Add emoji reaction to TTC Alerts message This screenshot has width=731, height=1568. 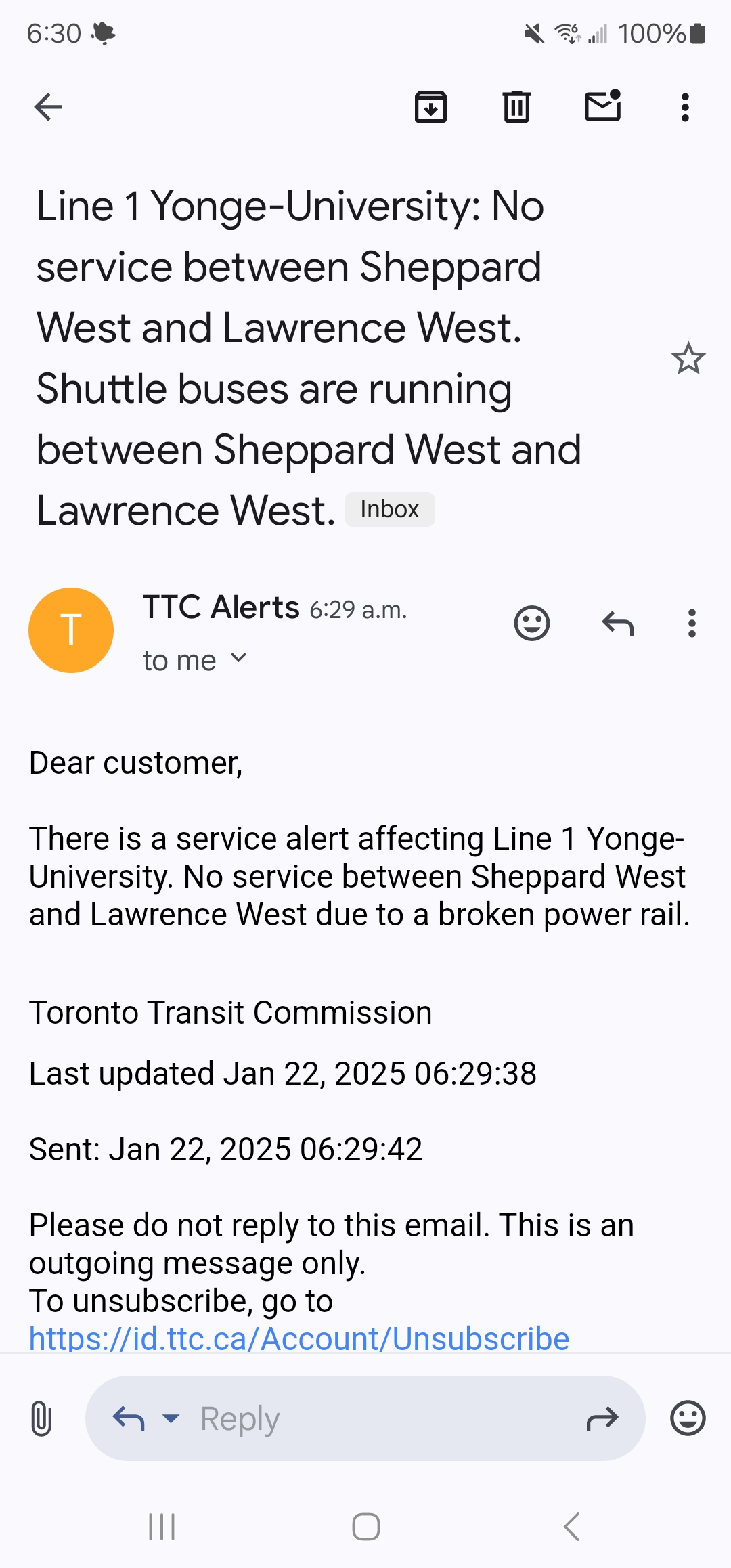[x=532, y=623]
